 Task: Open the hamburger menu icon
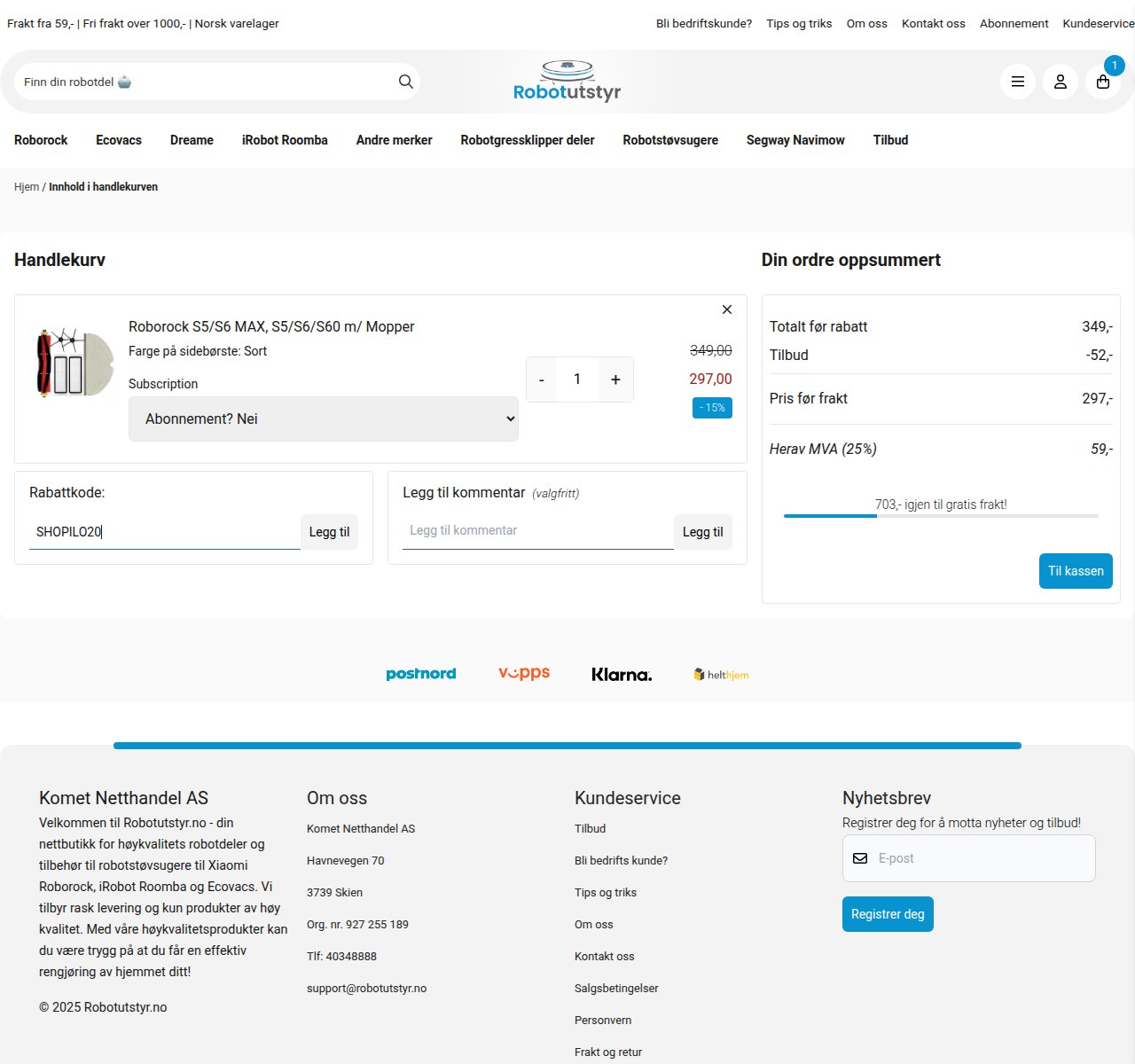[x=1018, y=82]
